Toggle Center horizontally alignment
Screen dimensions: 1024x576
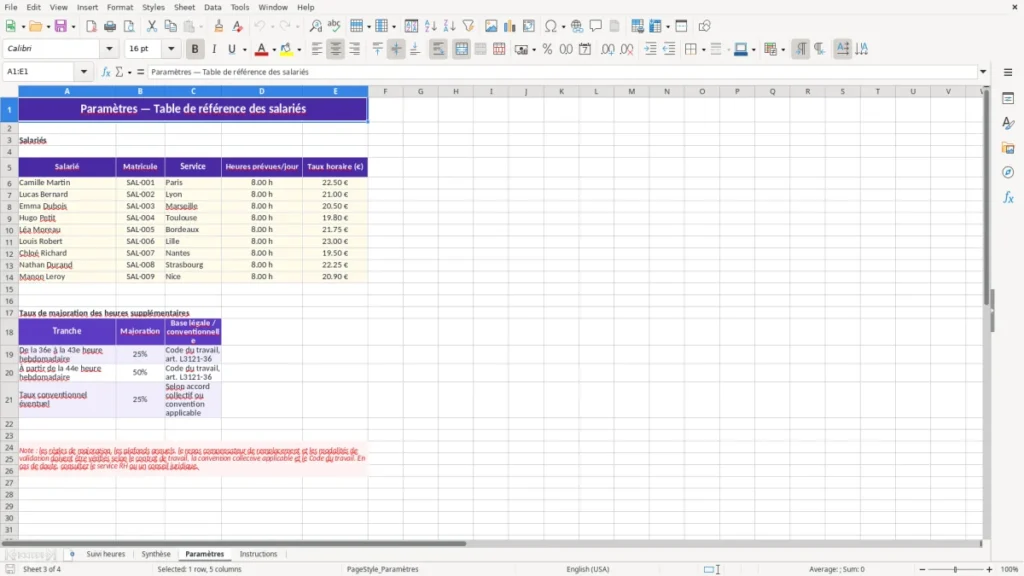[x=336, y=49]
